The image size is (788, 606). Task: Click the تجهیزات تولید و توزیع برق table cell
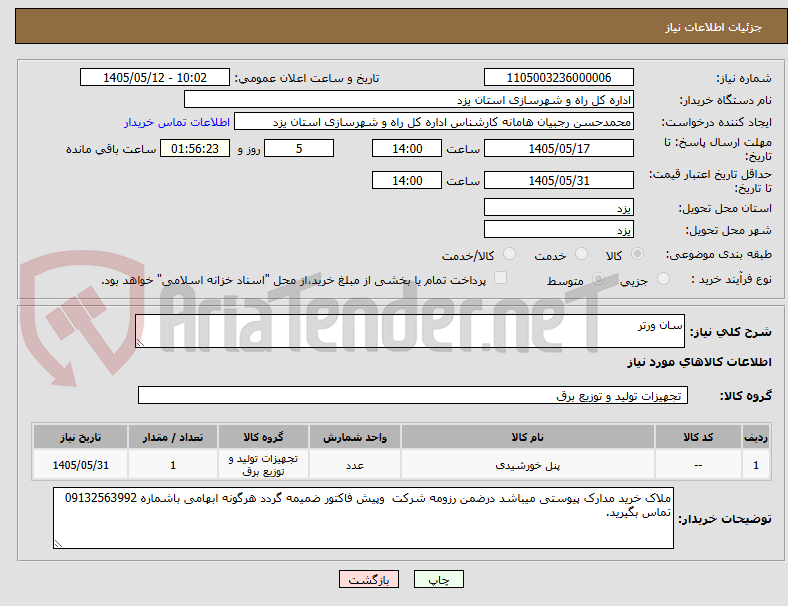pyautogui.click(x=263, y=465)
